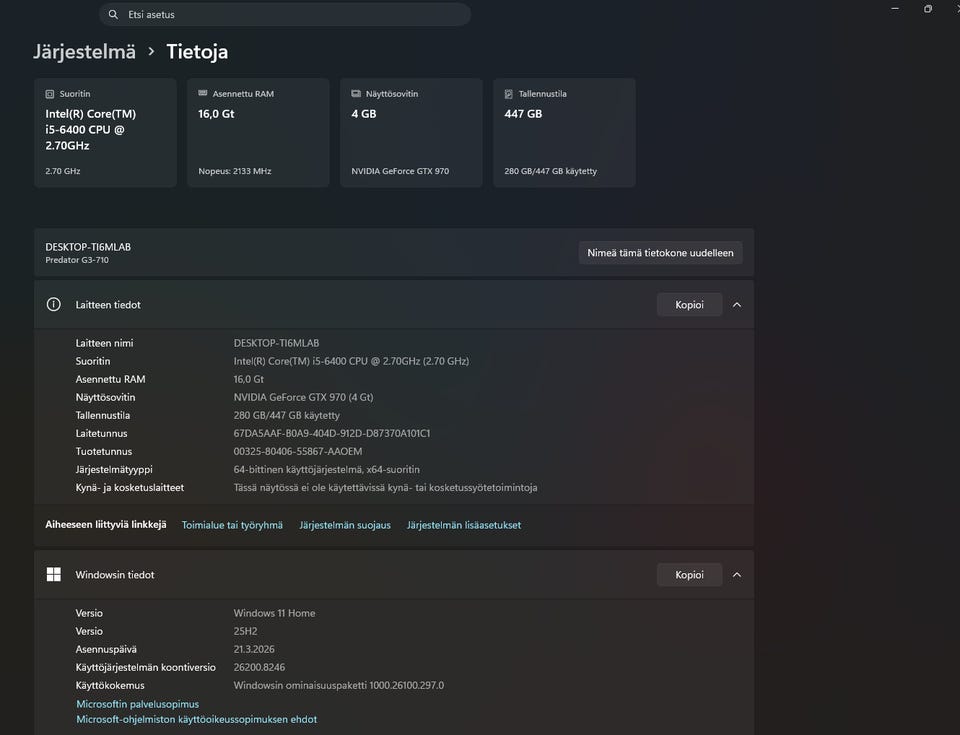This screenshot has width=960, height=735.
Task: Click the Windows logo icon
Action: click(54, 574)
